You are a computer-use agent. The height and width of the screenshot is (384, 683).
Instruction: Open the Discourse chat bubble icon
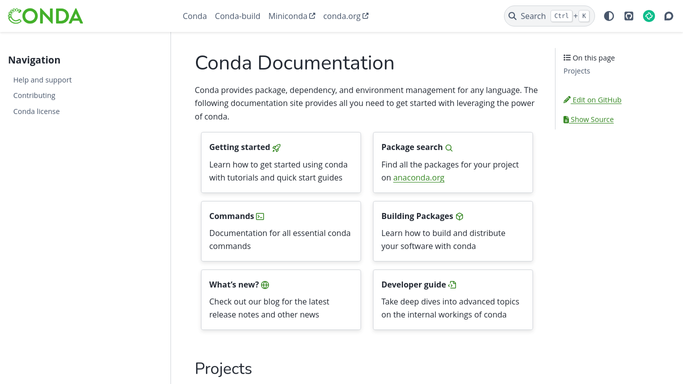(x=669, y=16)
